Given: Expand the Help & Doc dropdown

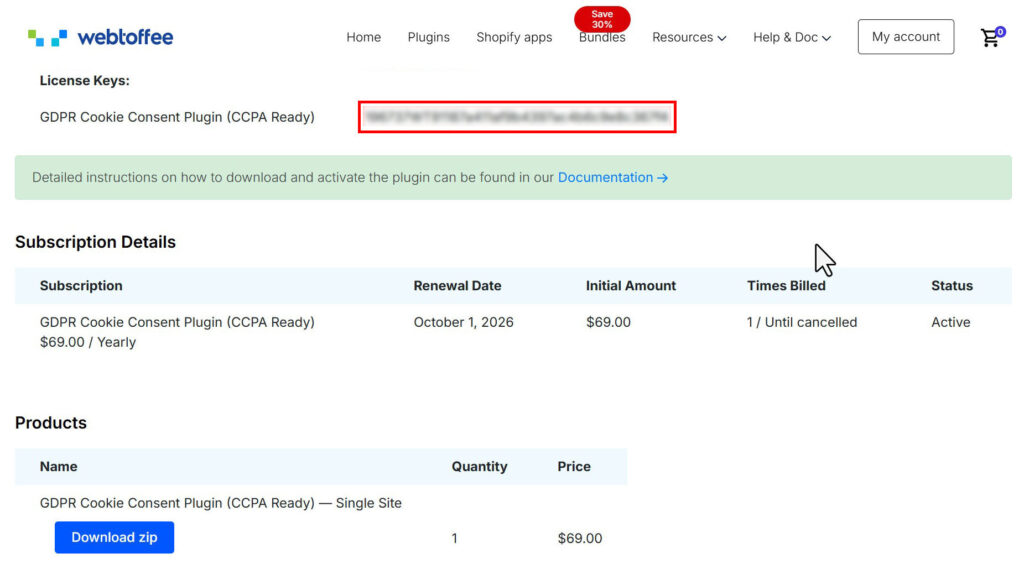Looking at the screenshot, I should (792, 37).
